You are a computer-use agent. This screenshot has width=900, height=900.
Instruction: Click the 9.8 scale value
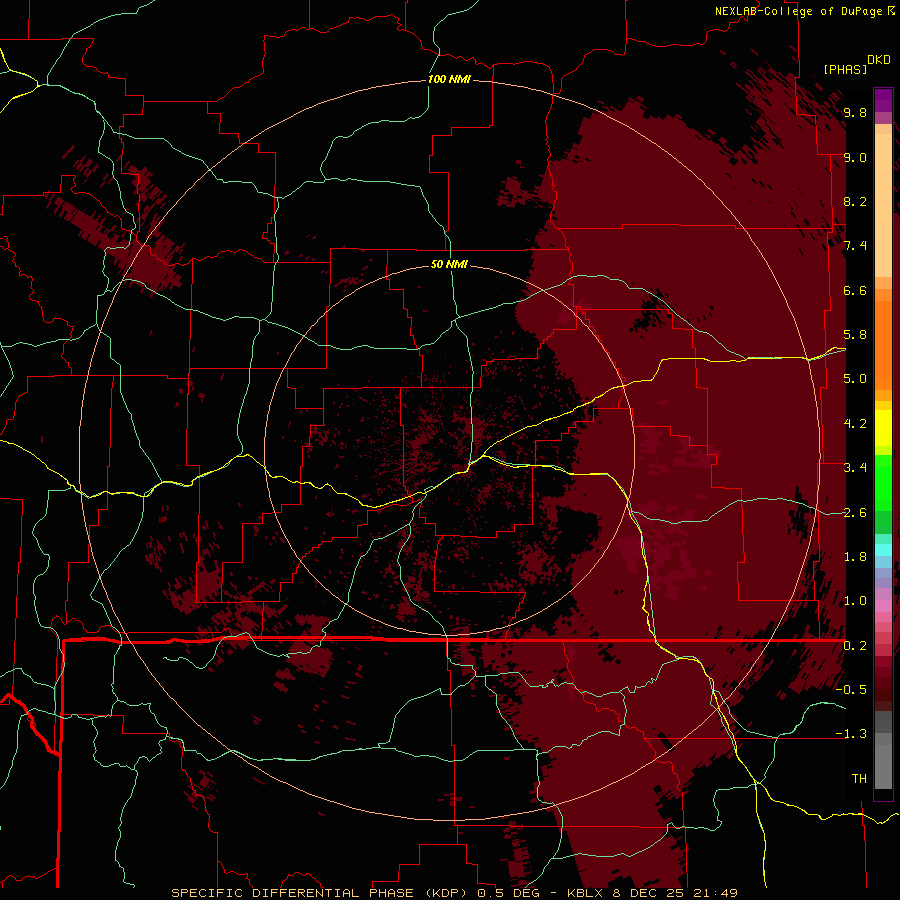tap(855, 112)
